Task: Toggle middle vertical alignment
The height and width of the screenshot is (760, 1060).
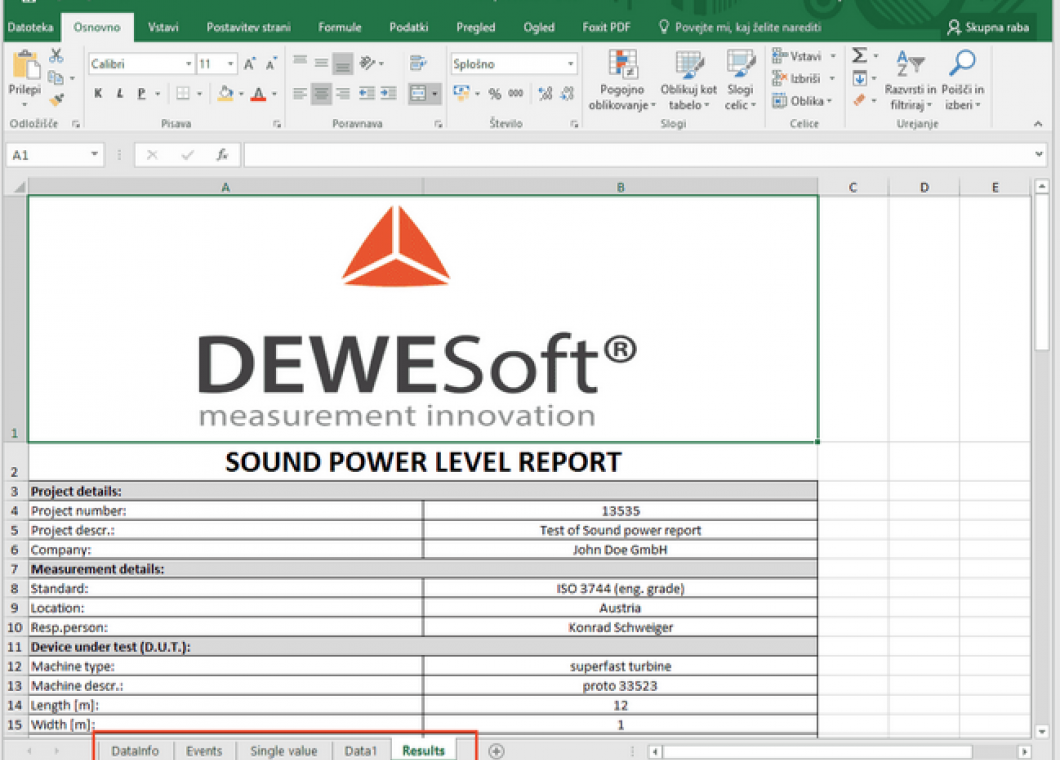Action: [322, 63]
